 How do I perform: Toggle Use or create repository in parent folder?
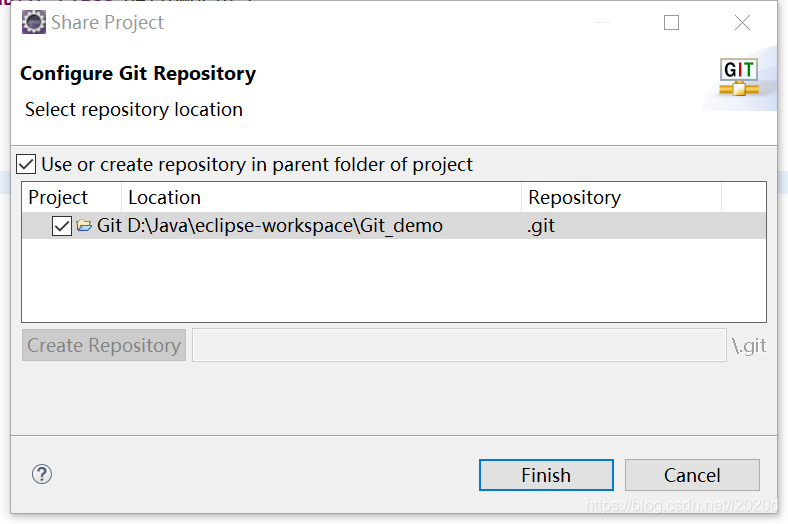tap(26, 164)
